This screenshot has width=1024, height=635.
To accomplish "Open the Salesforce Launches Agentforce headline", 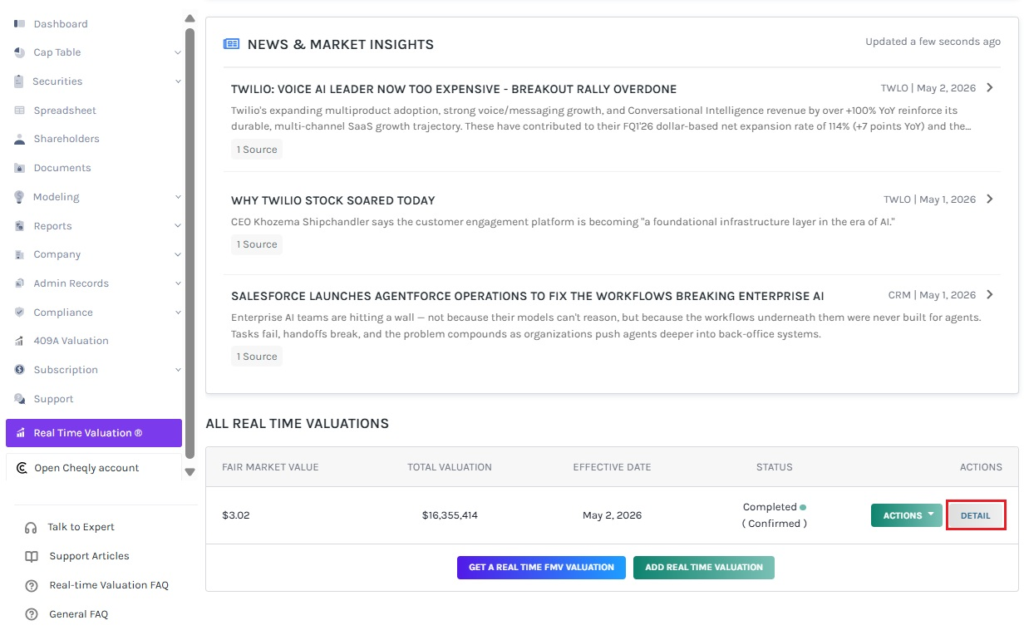I will pyautogui.click(x=527, y=296).
